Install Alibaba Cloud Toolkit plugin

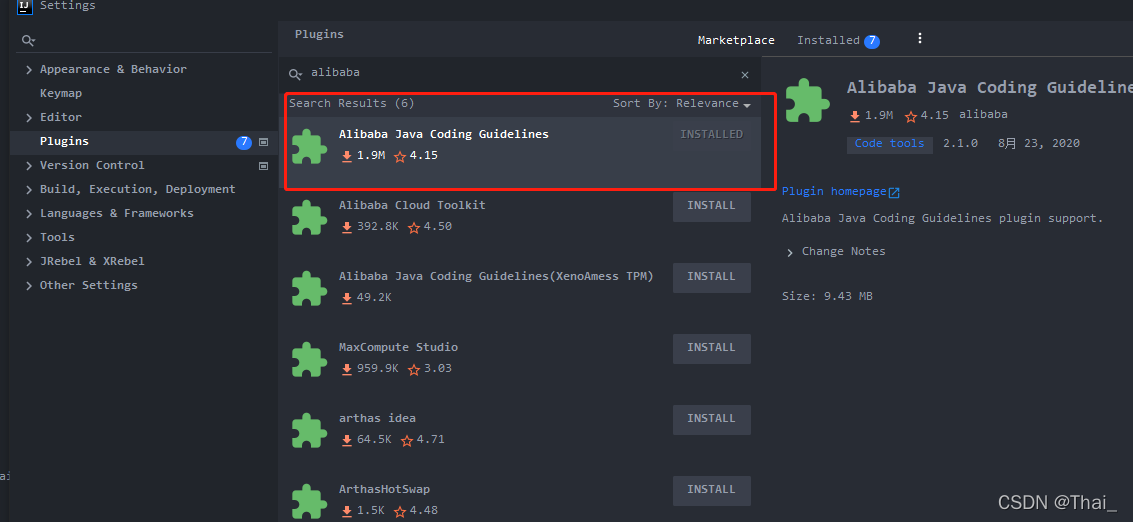[712, 206]
